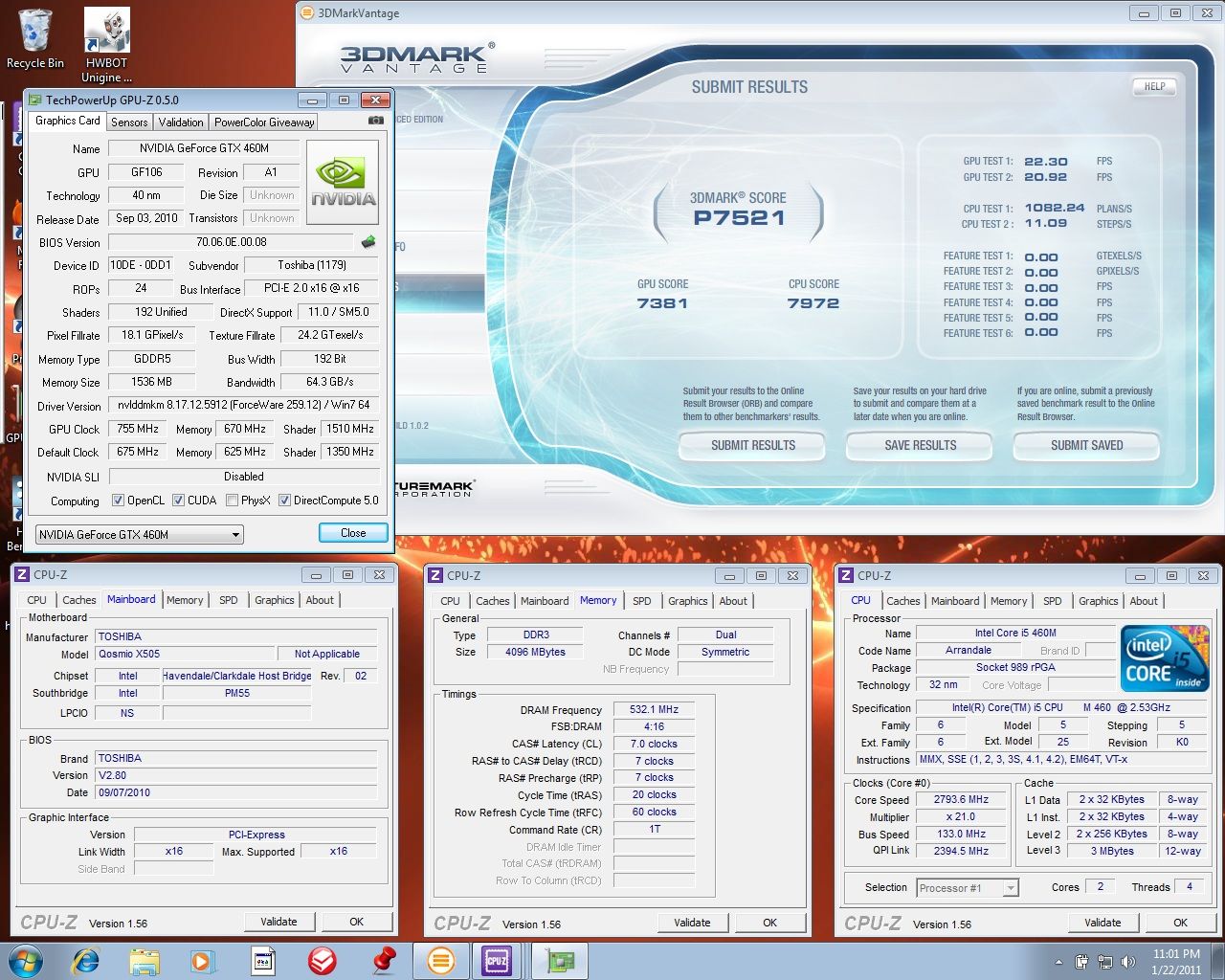Toggle the CUDA checkbox in GPU-Z
The height and width of the screenshot is (980, 1225).
178,500
